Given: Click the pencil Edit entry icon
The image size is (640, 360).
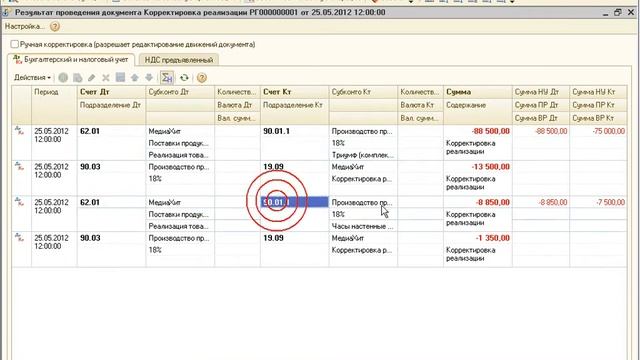Looking at the screenshot, I should [91, 78].
